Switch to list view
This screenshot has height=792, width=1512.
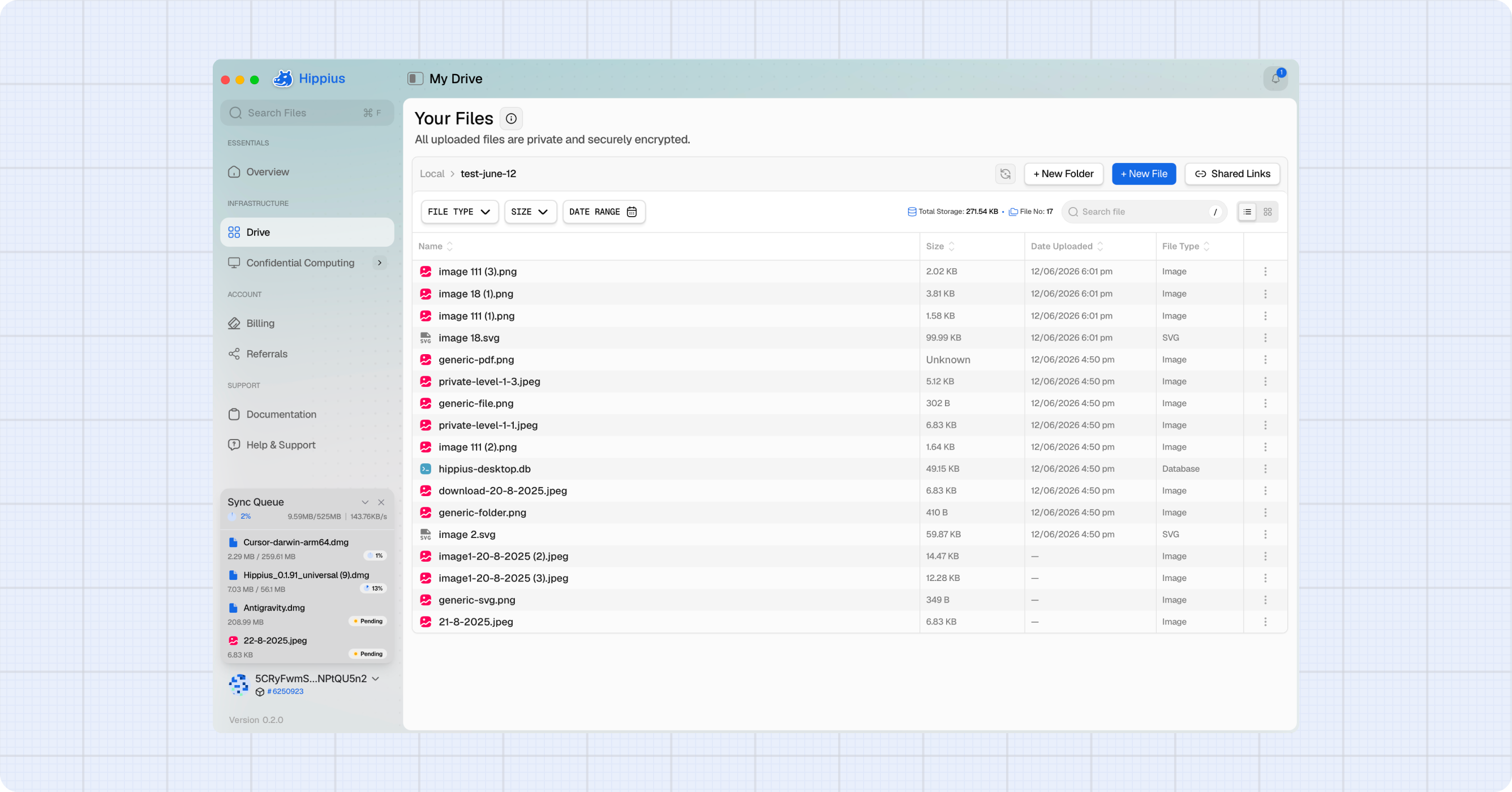click(1247, 212)
